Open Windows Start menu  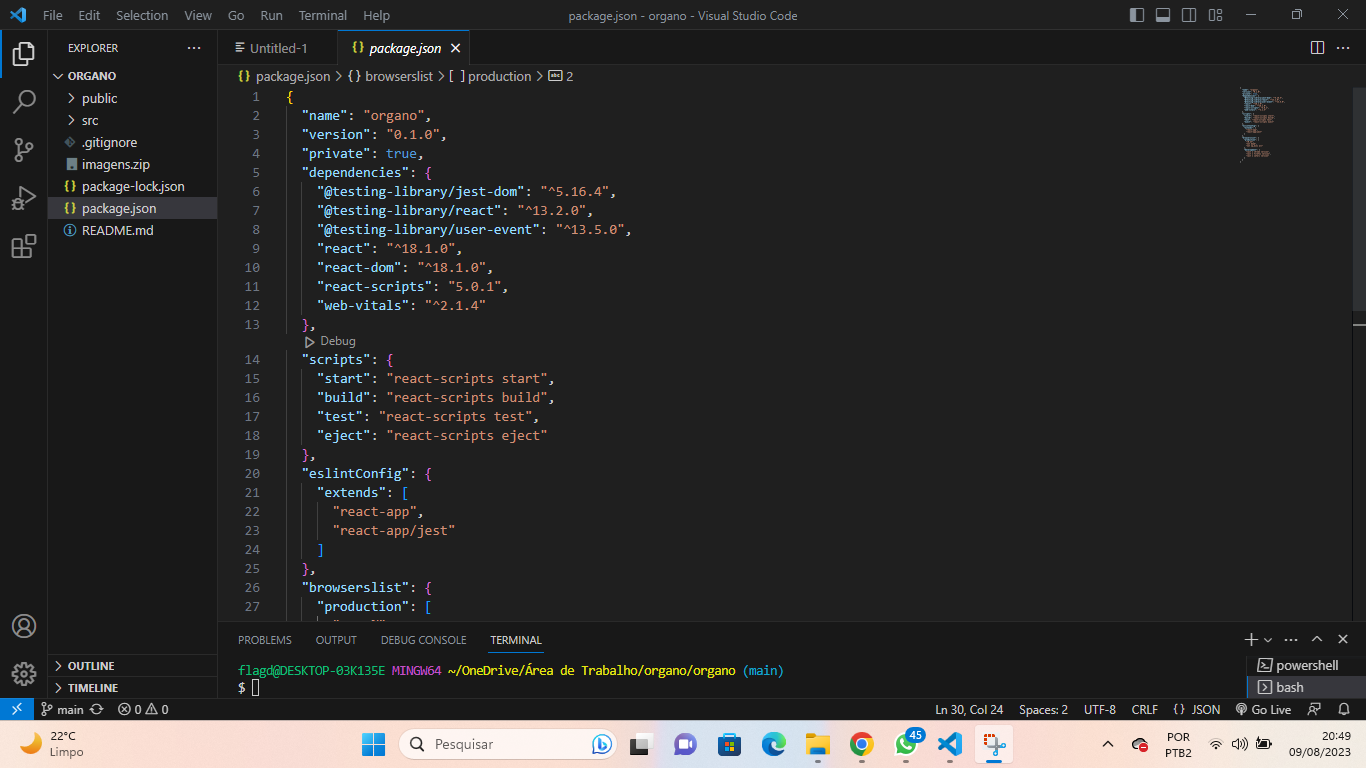(x=373, y=744)
